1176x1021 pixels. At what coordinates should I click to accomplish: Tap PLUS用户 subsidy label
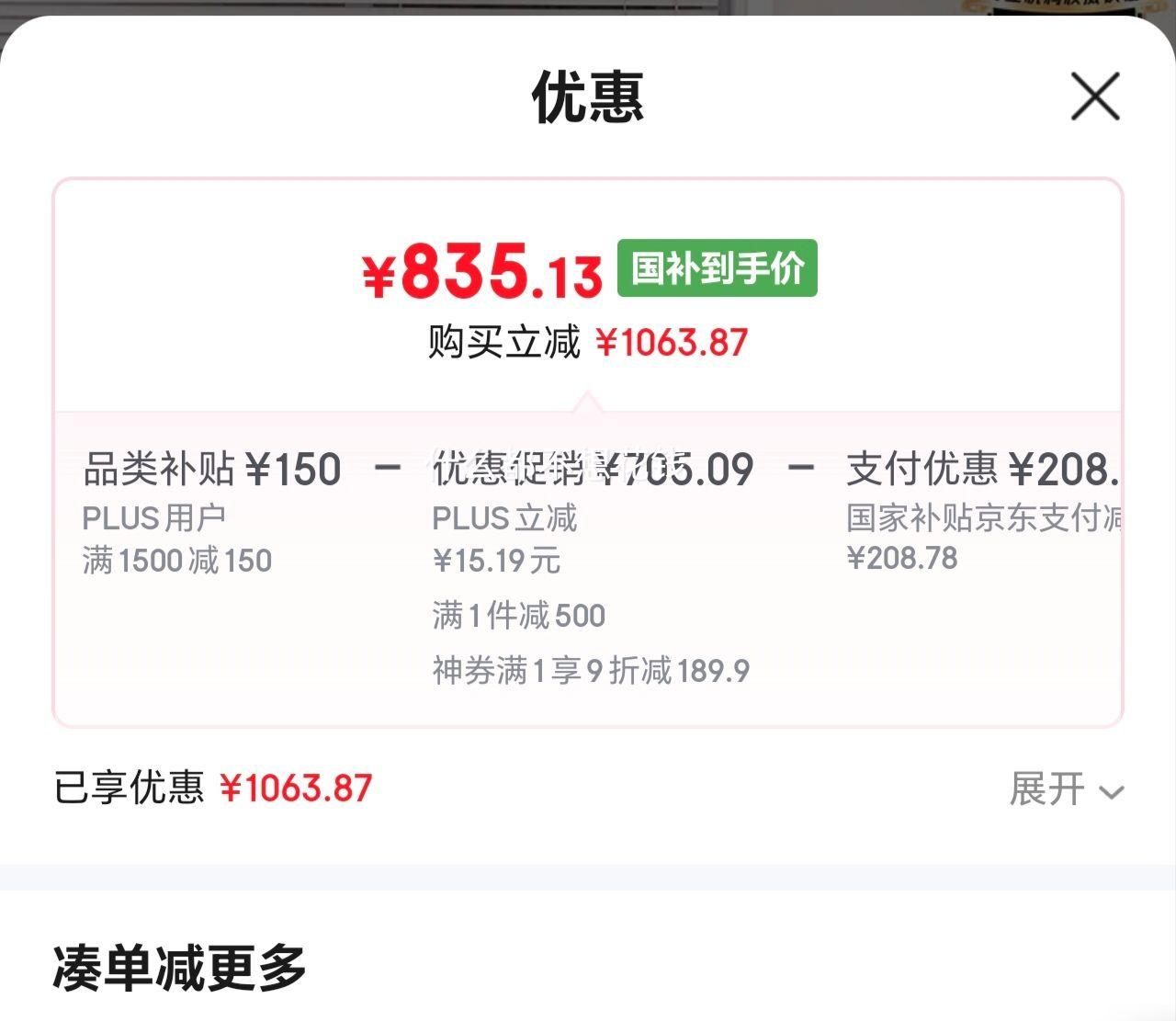pos(154,518)
